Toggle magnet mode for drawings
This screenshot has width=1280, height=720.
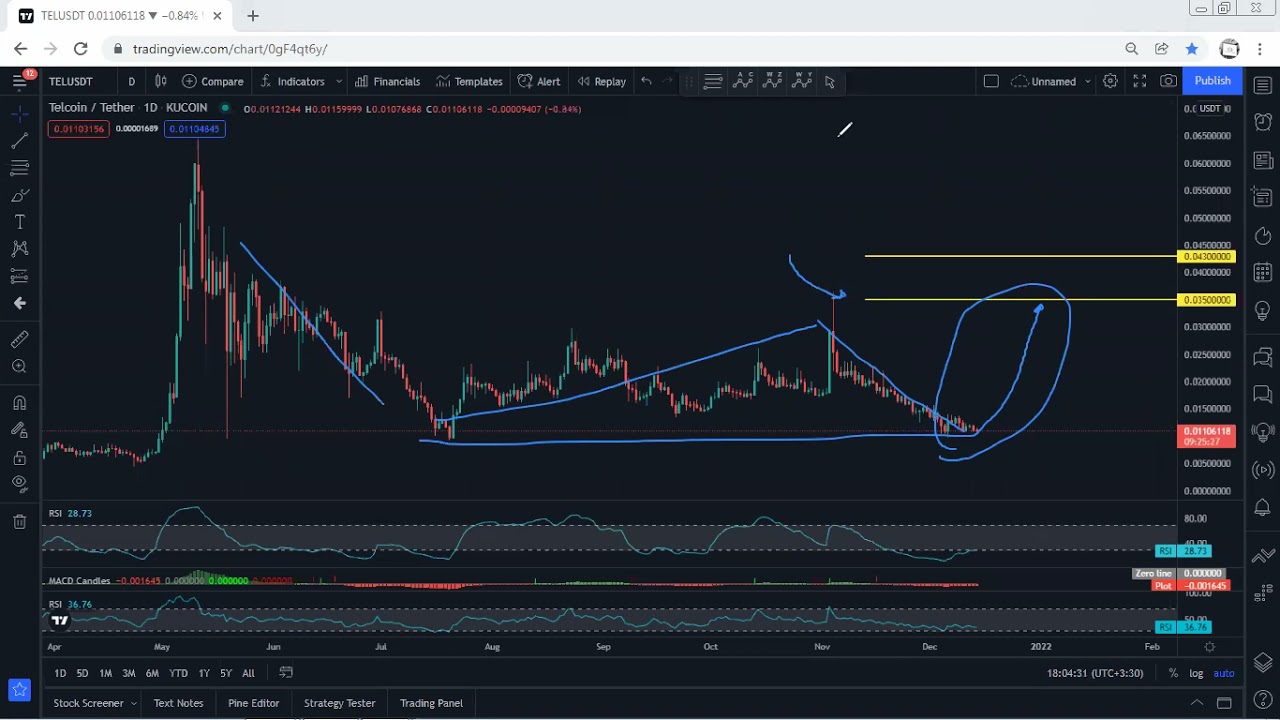tap(19, 403)
